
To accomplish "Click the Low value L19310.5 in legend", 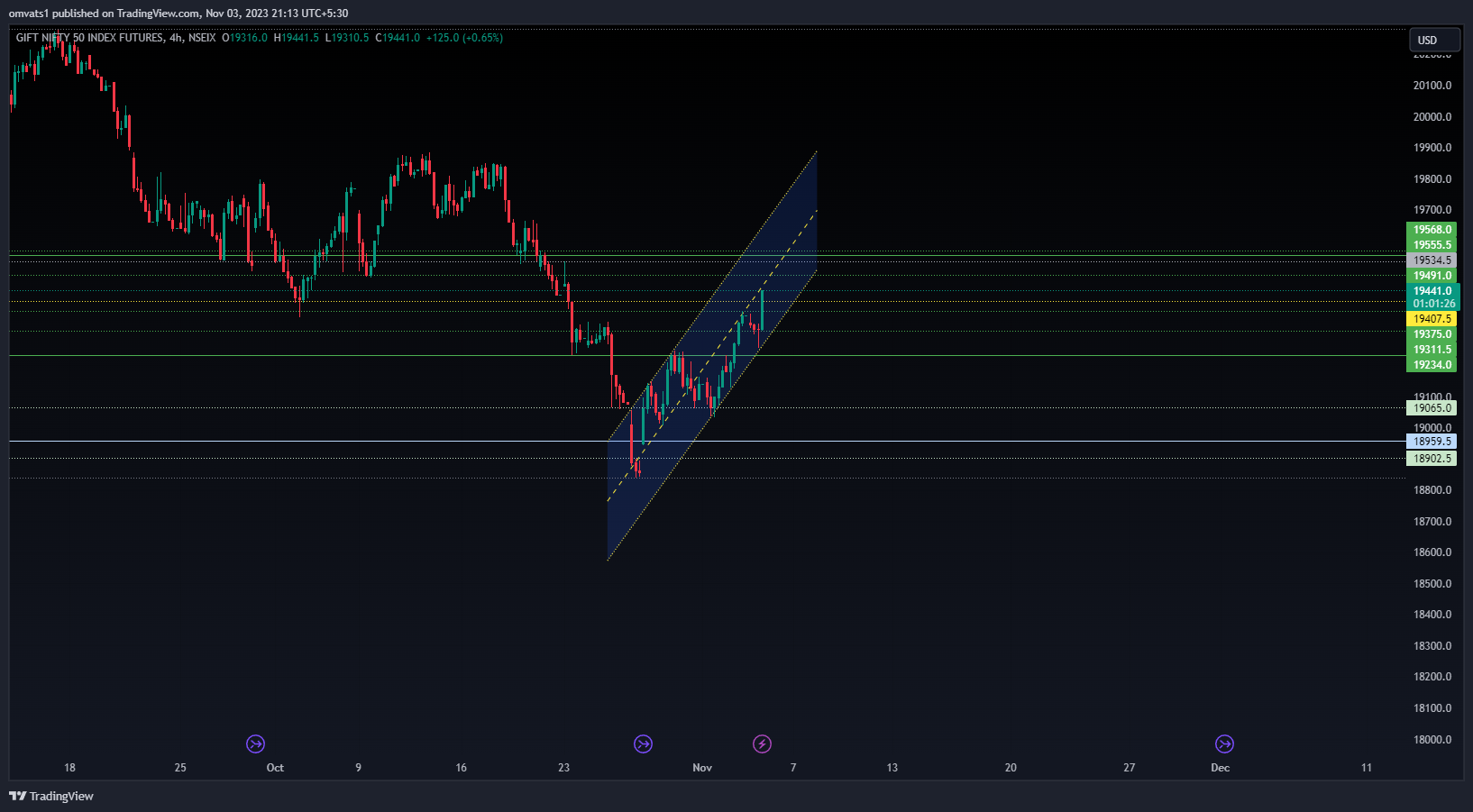I will tap(347, 38).
